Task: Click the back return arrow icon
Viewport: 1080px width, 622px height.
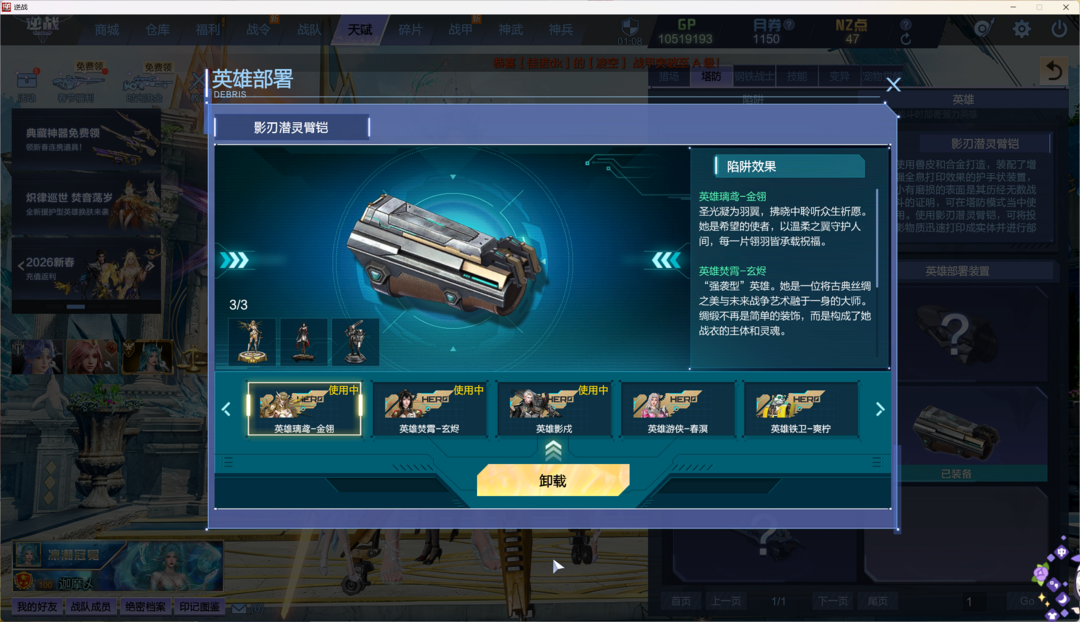Action: 1053,70
